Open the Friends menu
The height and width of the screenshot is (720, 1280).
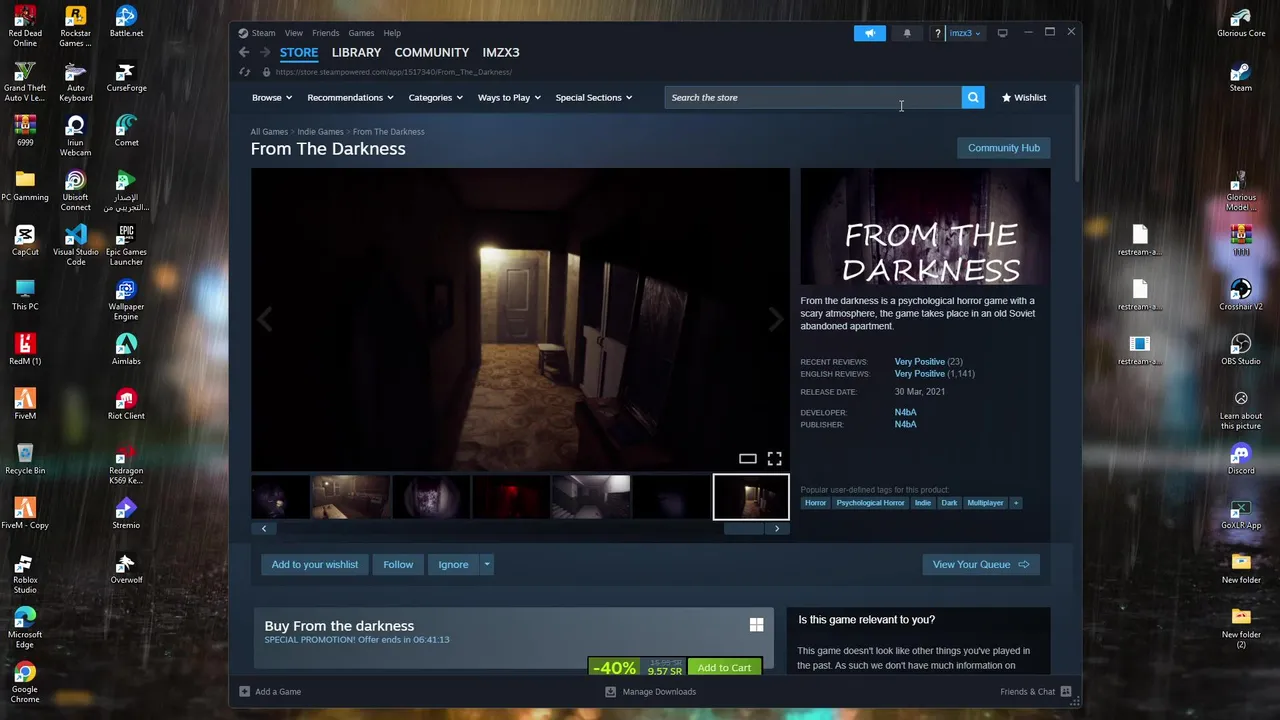tap(325, 33)
